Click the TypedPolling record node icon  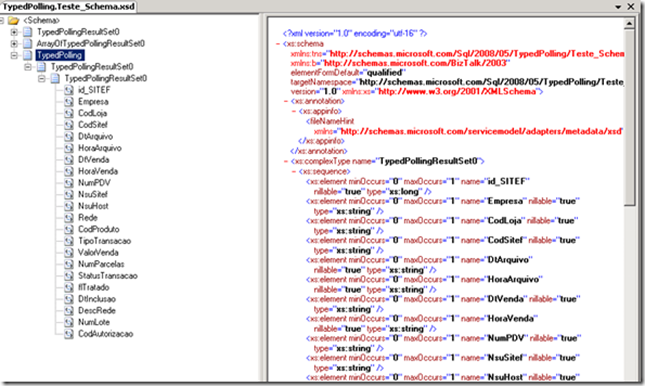tap(28, 55)
